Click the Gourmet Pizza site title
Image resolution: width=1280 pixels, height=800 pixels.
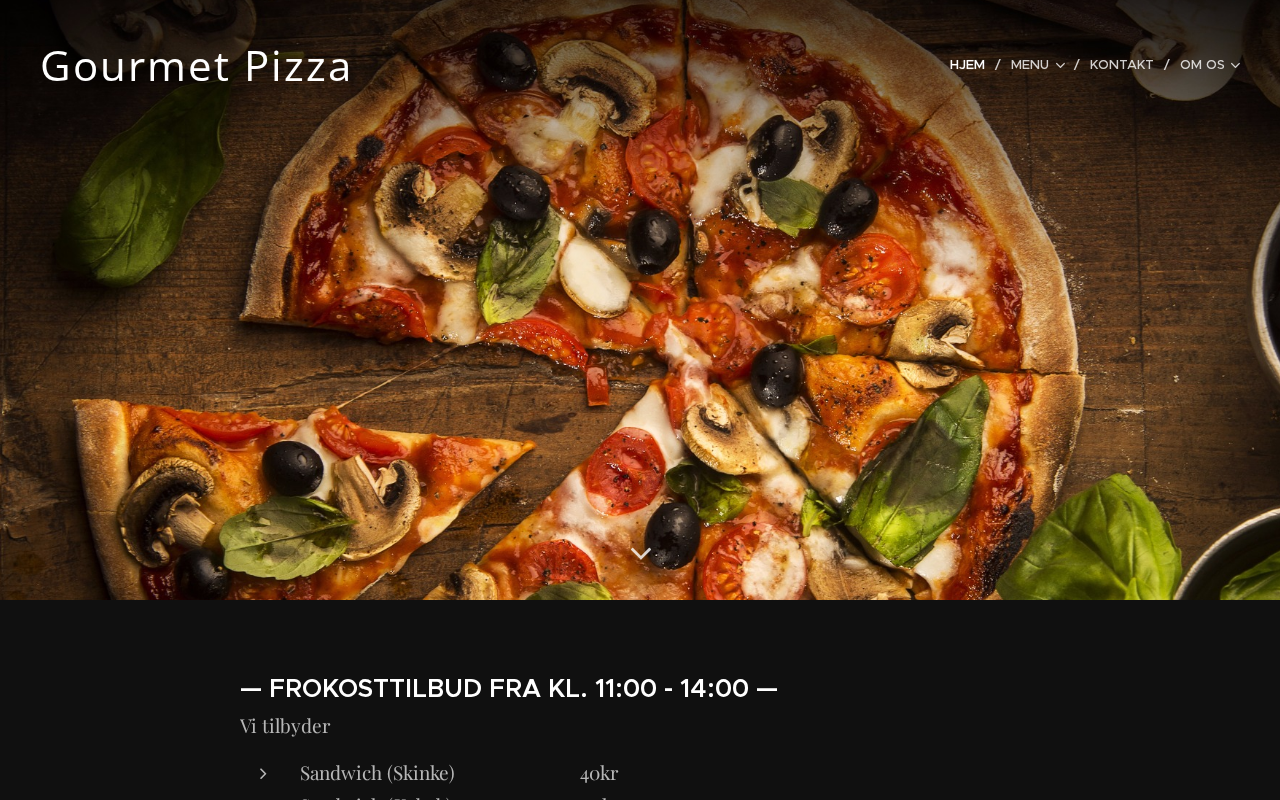[196, 66]
